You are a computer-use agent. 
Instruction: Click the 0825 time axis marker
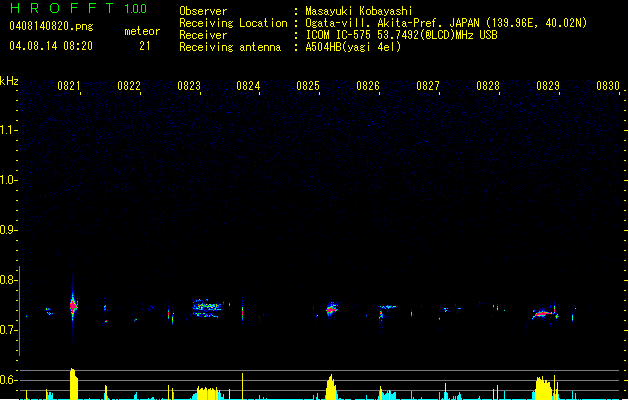tap(308, 86)
